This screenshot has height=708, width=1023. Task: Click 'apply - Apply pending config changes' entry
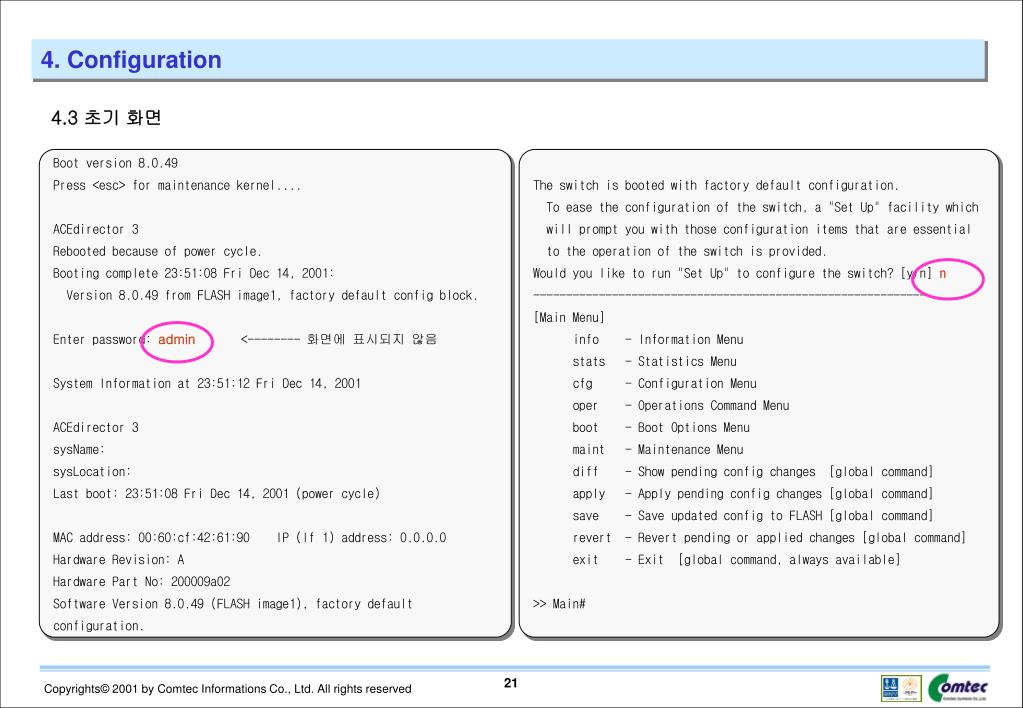[753, 494]
